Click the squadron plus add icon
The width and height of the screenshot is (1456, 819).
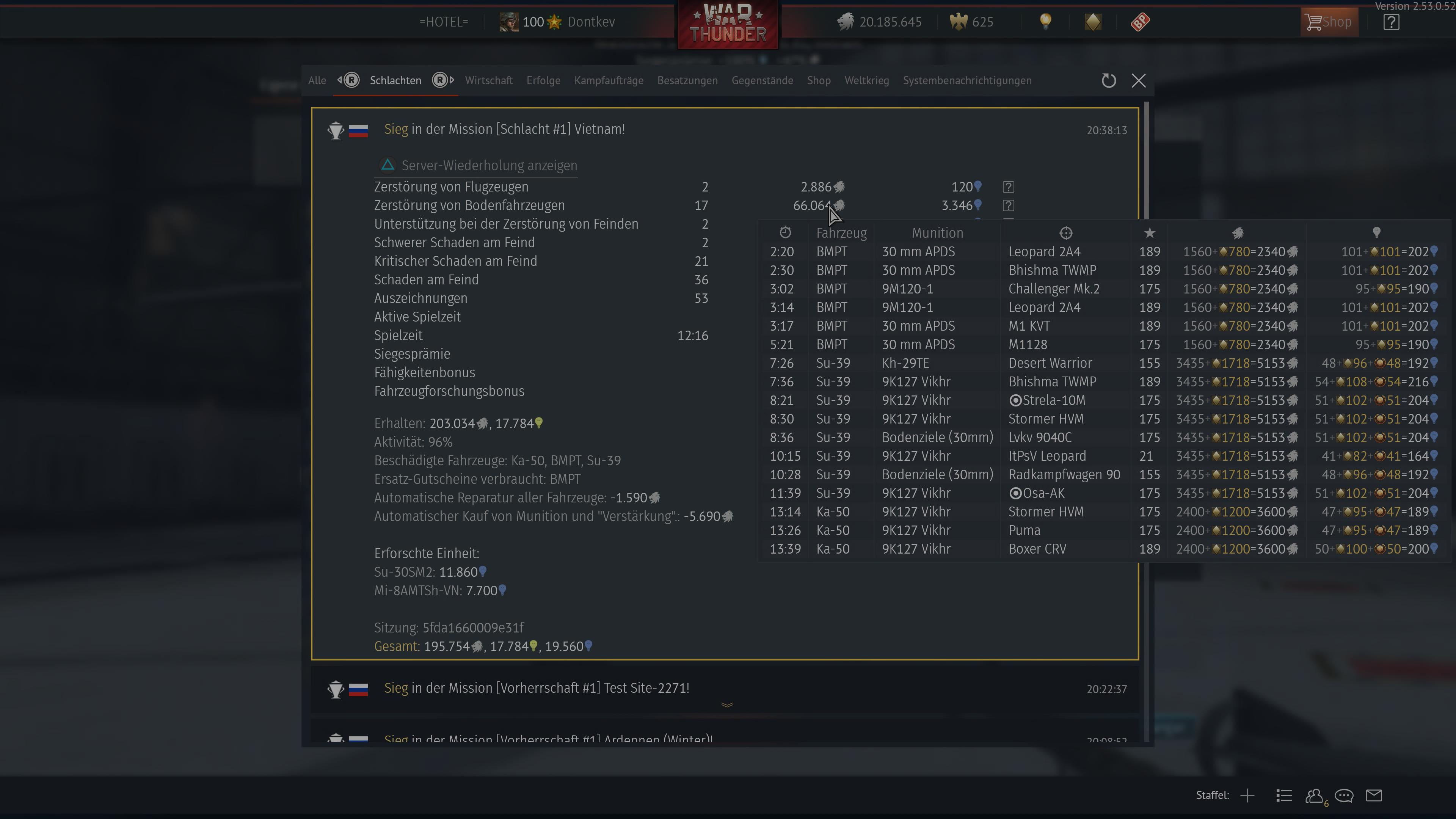coord(1247,795)
